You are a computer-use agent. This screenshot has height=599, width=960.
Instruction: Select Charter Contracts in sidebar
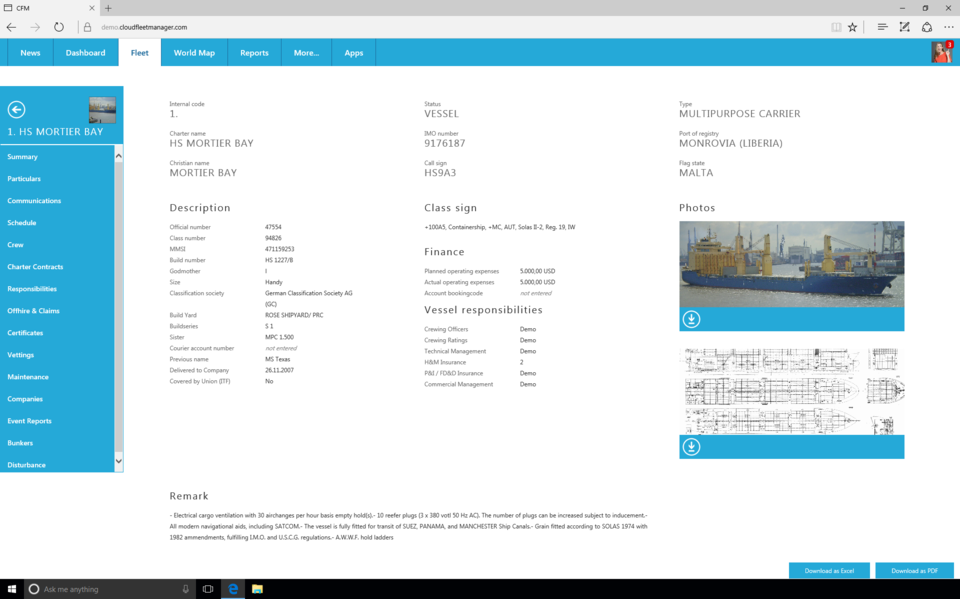(x=35, y=267)
